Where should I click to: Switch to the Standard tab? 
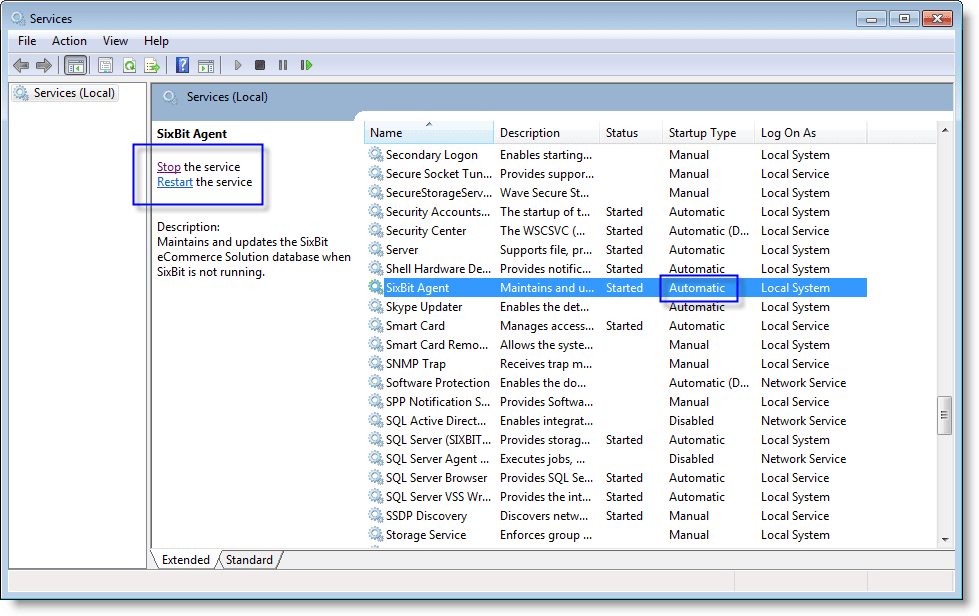click(x=250, y=560)
